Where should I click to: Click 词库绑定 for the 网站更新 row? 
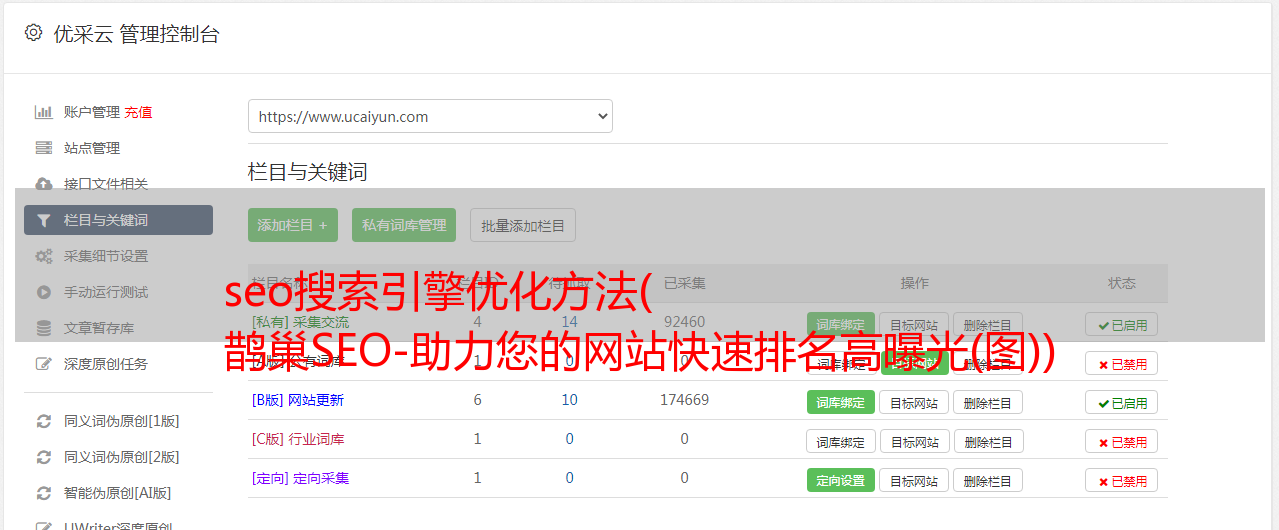pos(841,402)
